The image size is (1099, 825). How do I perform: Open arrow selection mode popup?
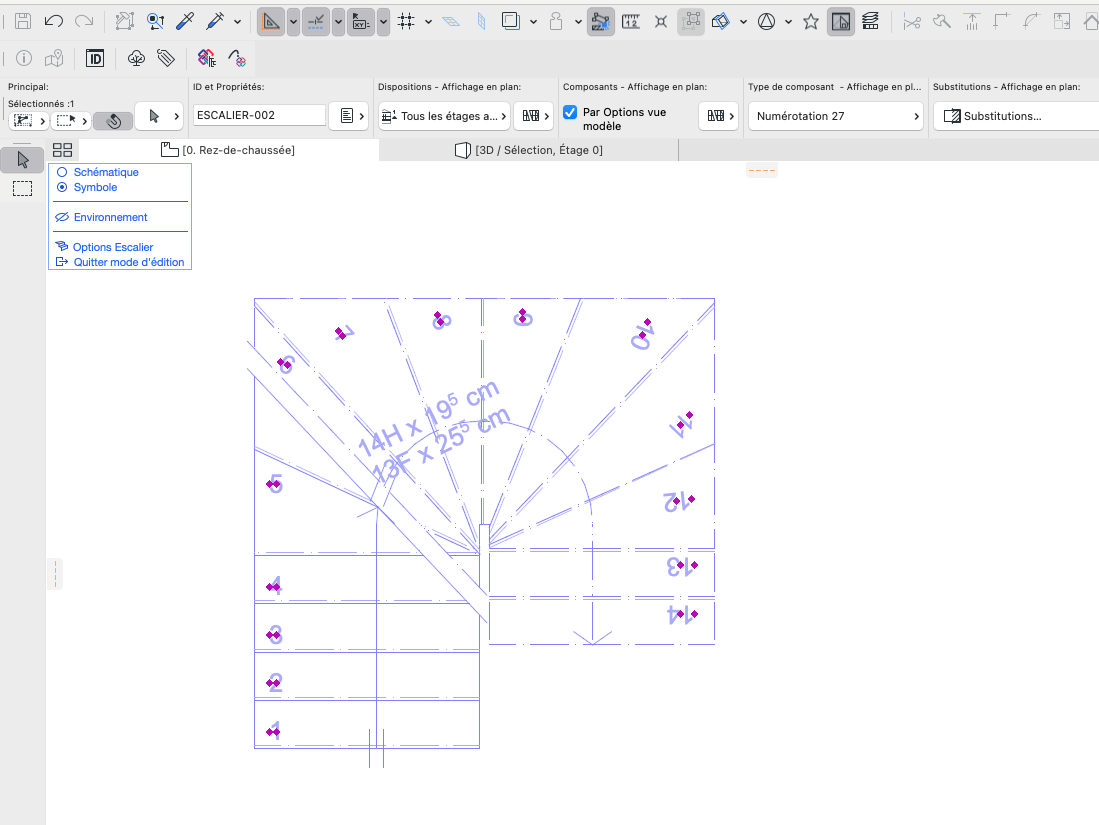pyautogui.click(x=159, y=116)
